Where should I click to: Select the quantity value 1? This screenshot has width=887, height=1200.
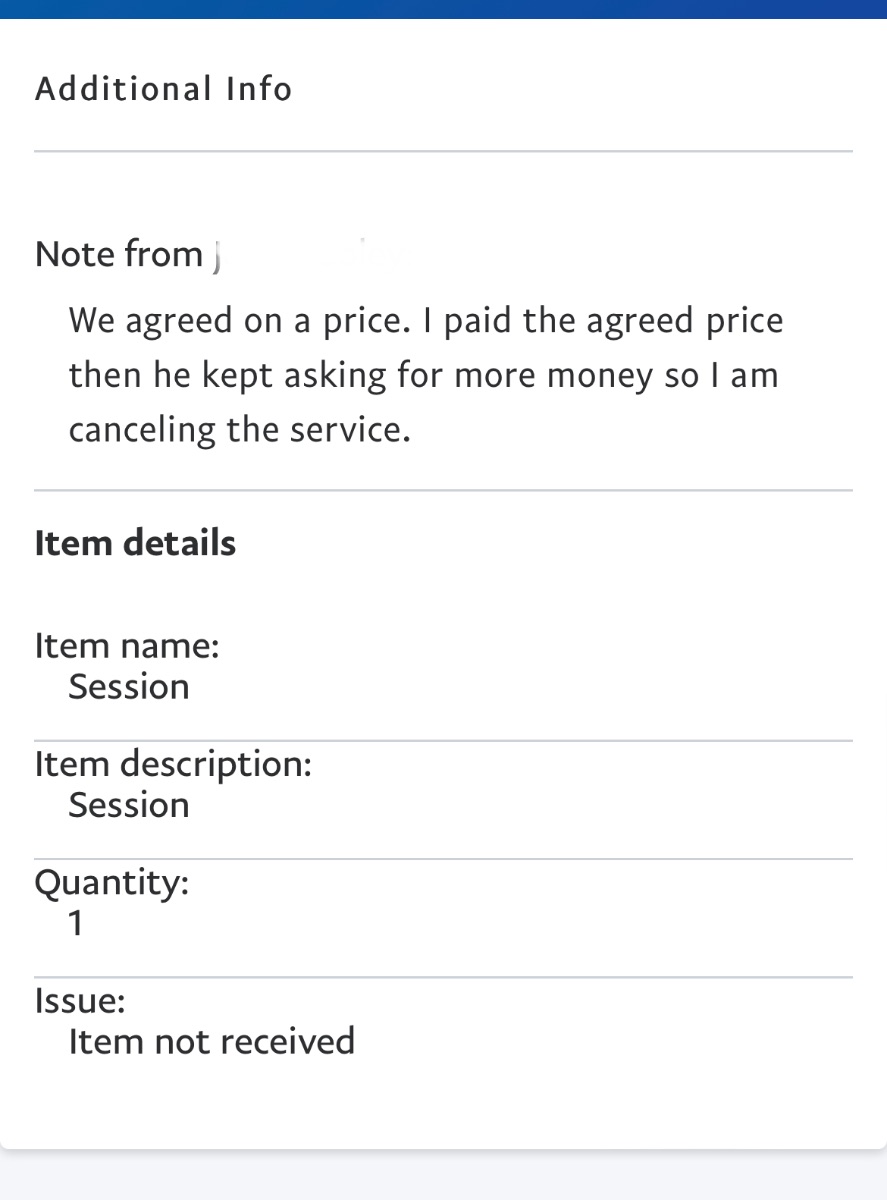(x=76, y=923)
